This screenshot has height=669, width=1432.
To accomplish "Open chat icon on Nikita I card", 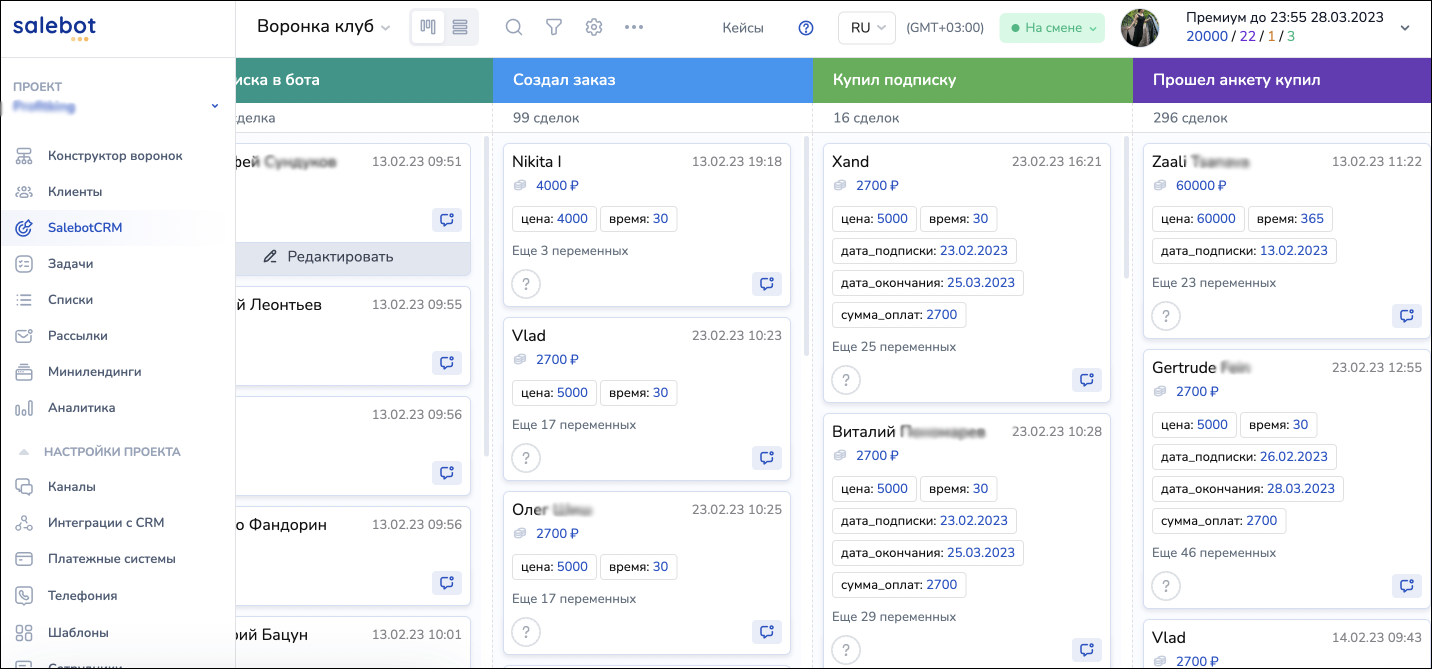I will coord(767,284).
